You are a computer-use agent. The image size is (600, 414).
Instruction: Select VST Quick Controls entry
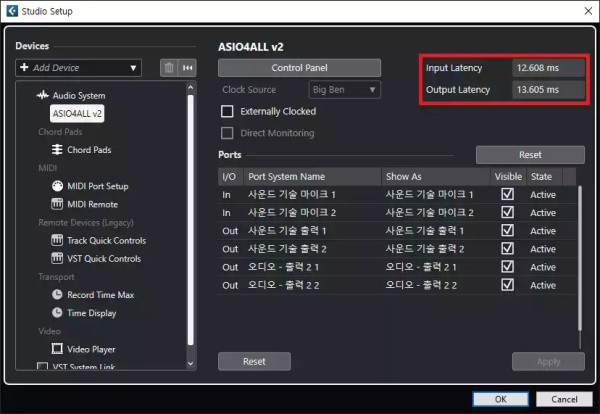(104, 259)
